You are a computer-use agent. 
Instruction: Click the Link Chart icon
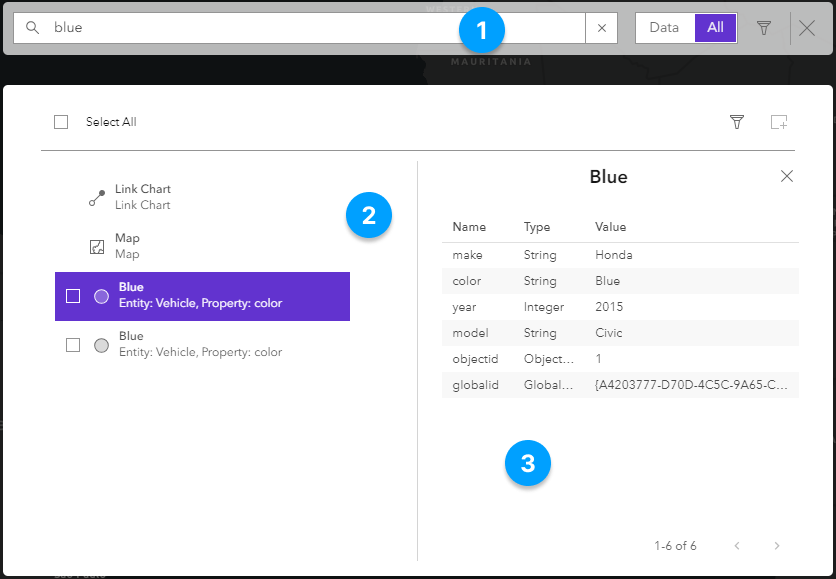click(x=97, y=197)
